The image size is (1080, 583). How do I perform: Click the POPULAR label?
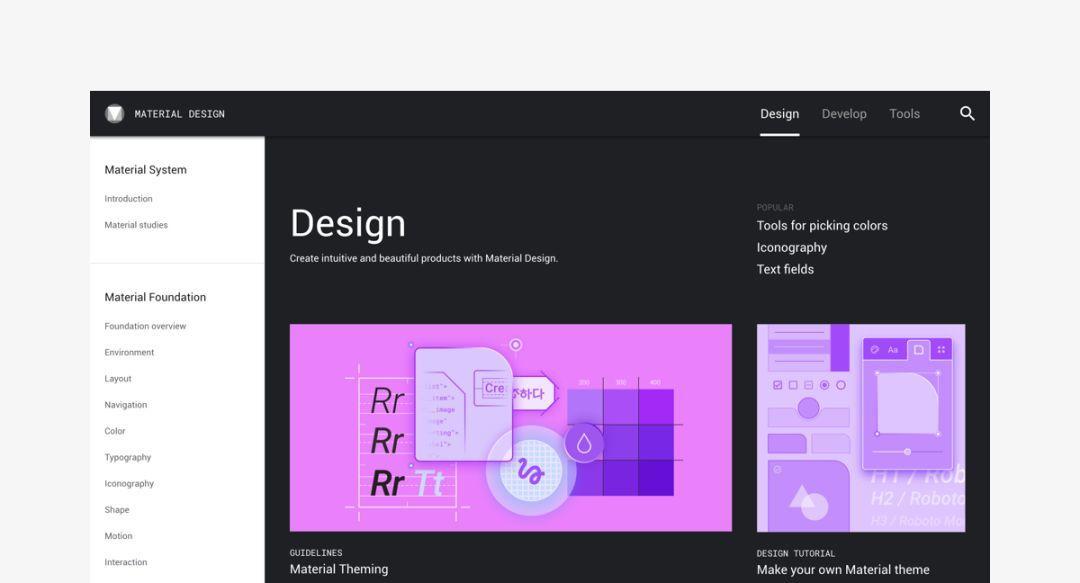point(775,207)
